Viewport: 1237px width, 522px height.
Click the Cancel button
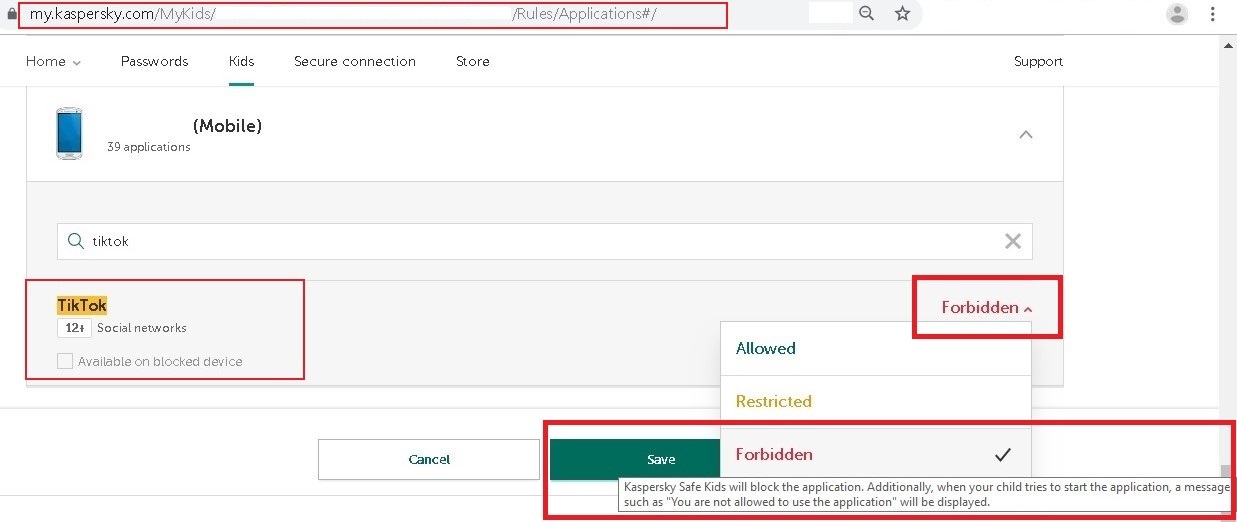point(429,459)
